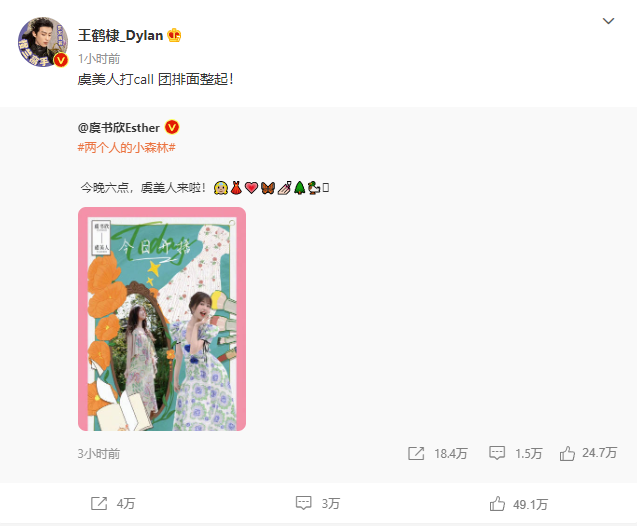
Task: Open the #两个人的小森林# hashtag topic
Action: coord(126,147)
